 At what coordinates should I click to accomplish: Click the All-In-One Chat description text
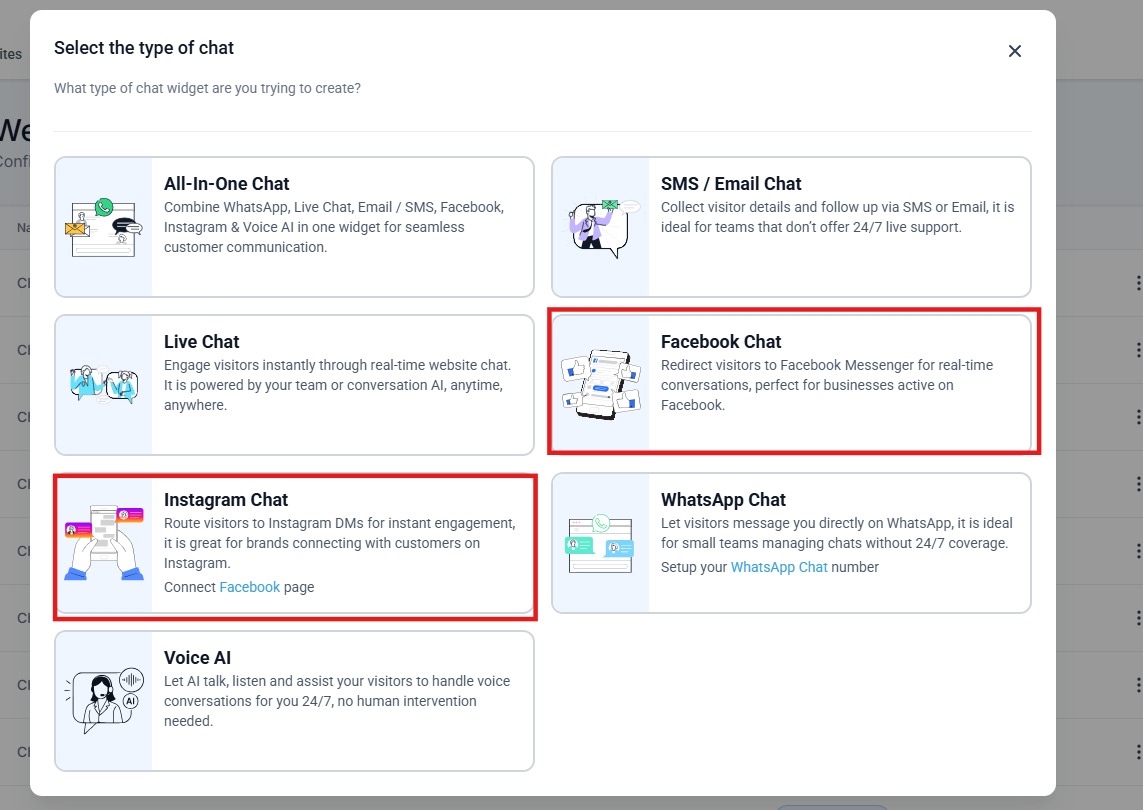334,227
